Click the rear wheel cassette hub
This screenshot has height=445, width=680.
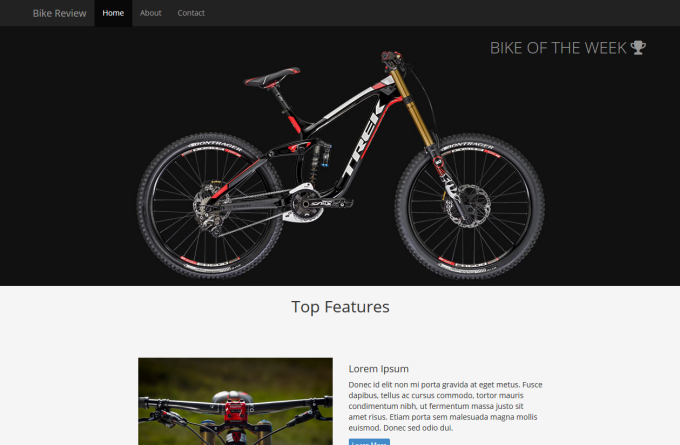click(209, 206)
